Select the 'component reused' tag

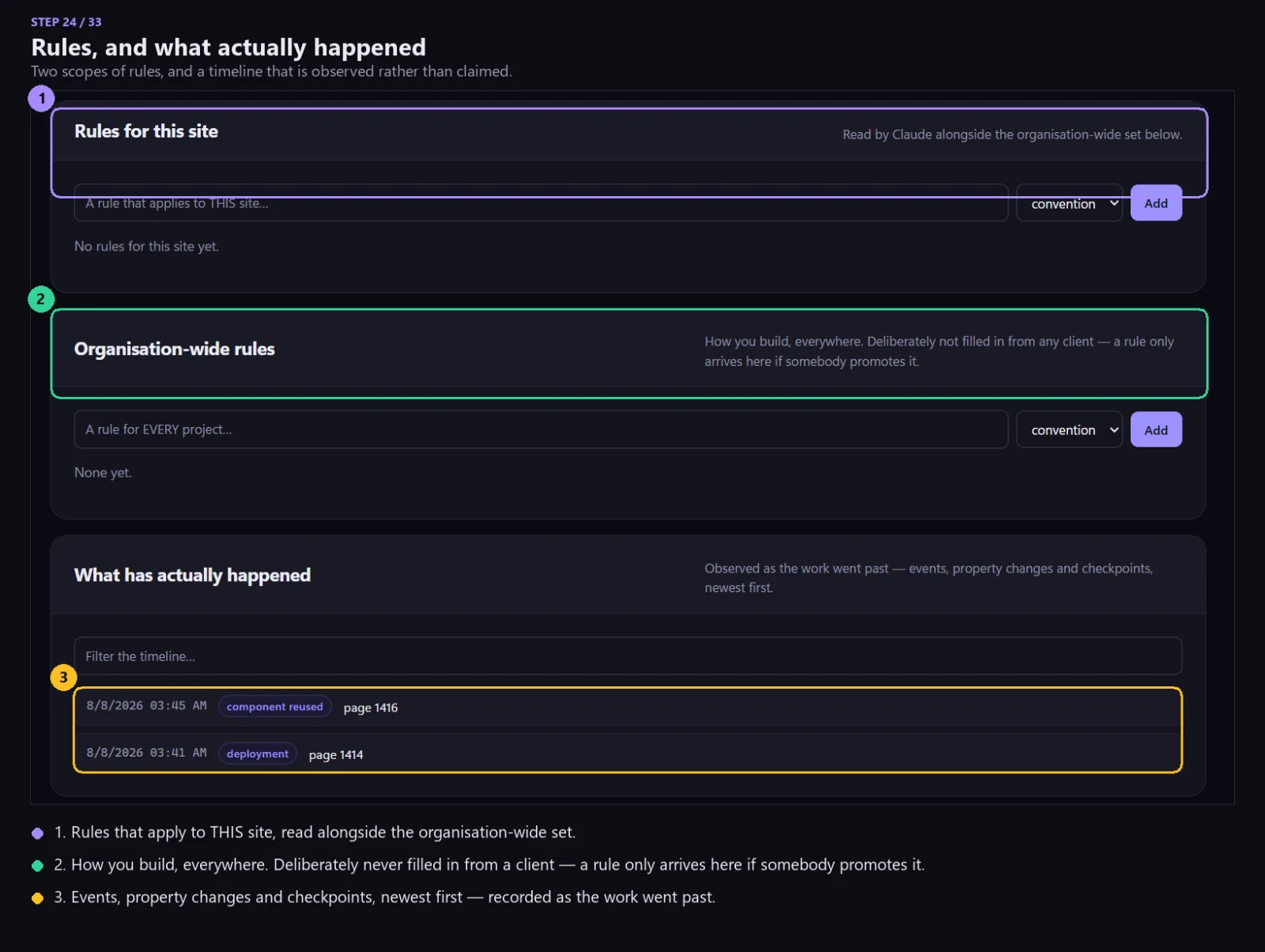pyautogui.click(x=275, y=706)
